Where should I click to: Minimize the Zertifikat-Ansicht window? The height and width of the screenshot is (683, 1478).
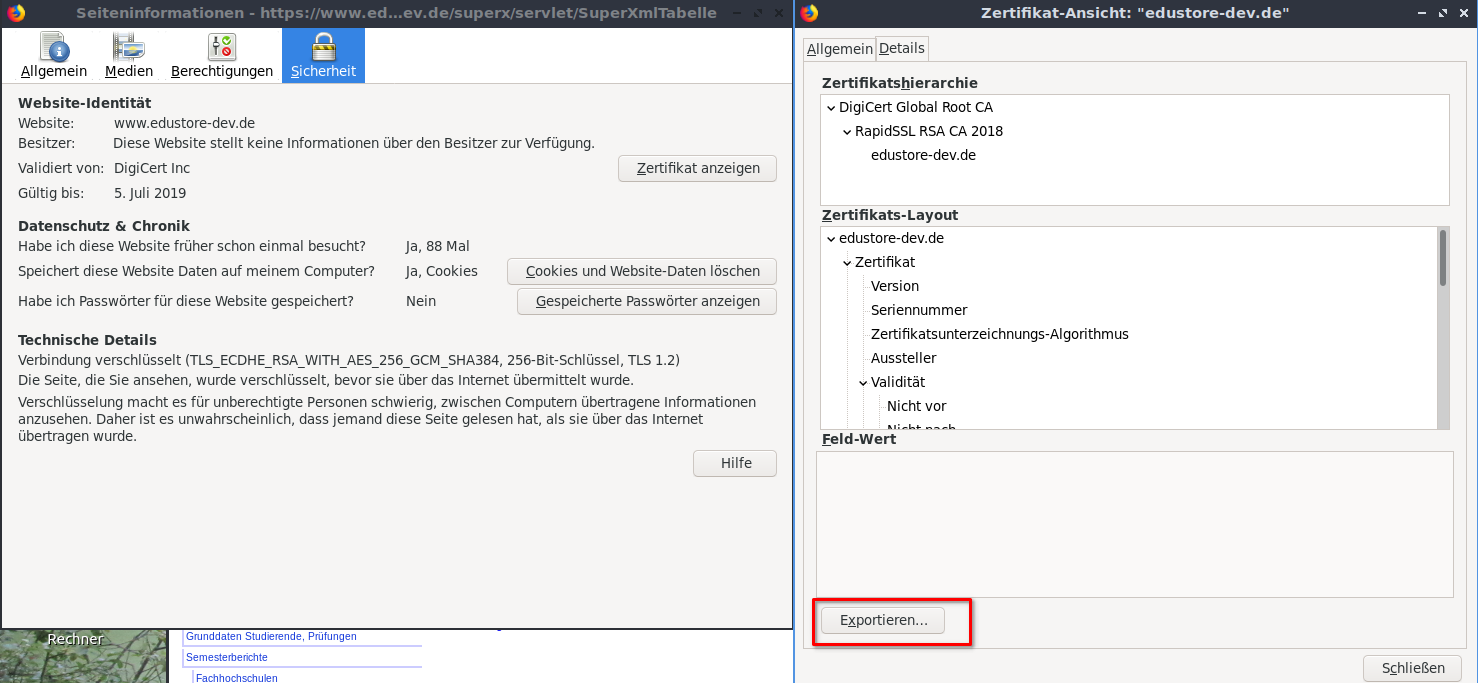click(x=1423, y=13)
